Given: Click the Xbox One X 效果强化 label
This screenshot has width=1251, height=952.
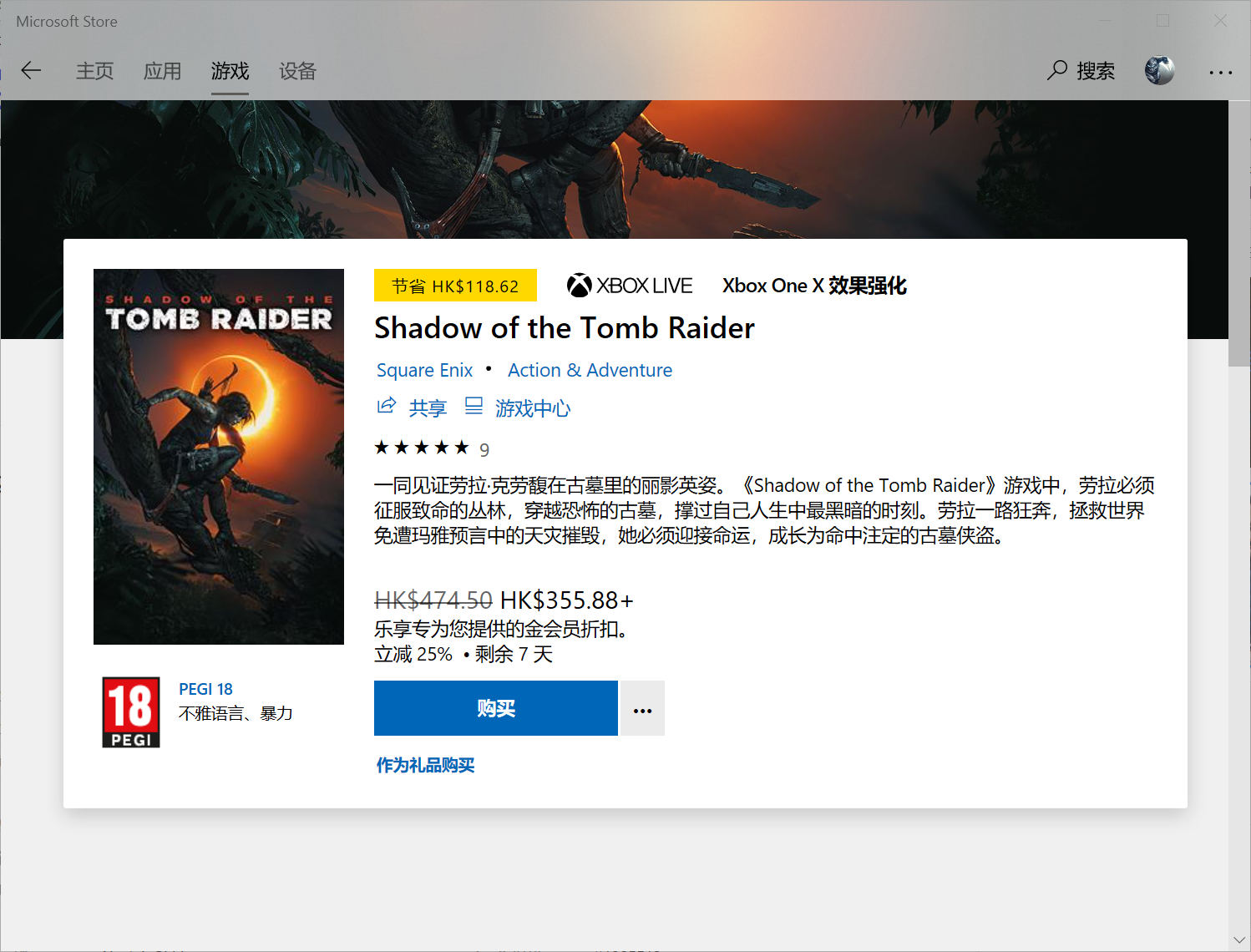Looking at the screenshot, I should click(814, 286).
